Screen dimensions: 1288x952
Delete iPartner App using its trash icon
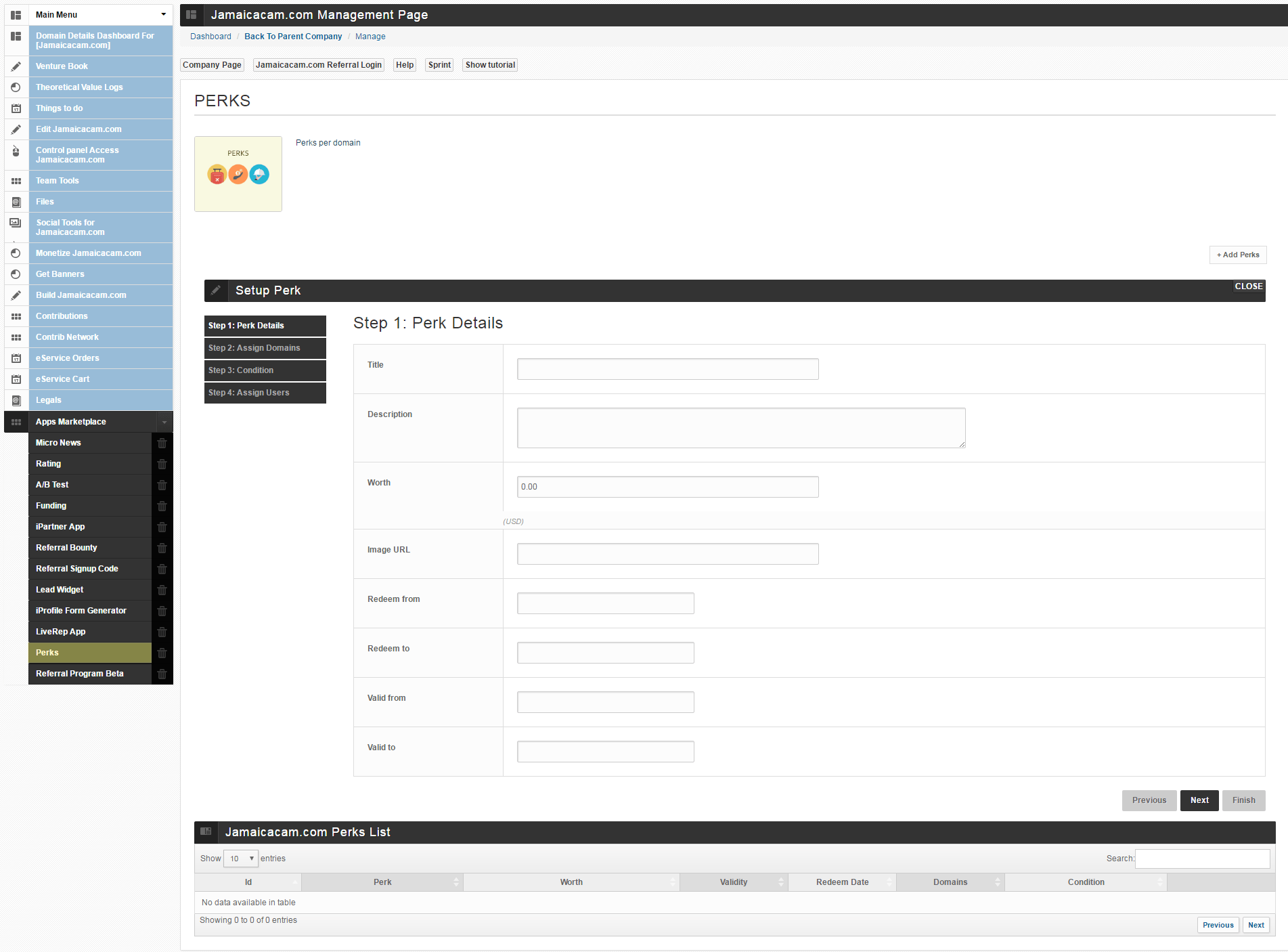click(162, 527)
